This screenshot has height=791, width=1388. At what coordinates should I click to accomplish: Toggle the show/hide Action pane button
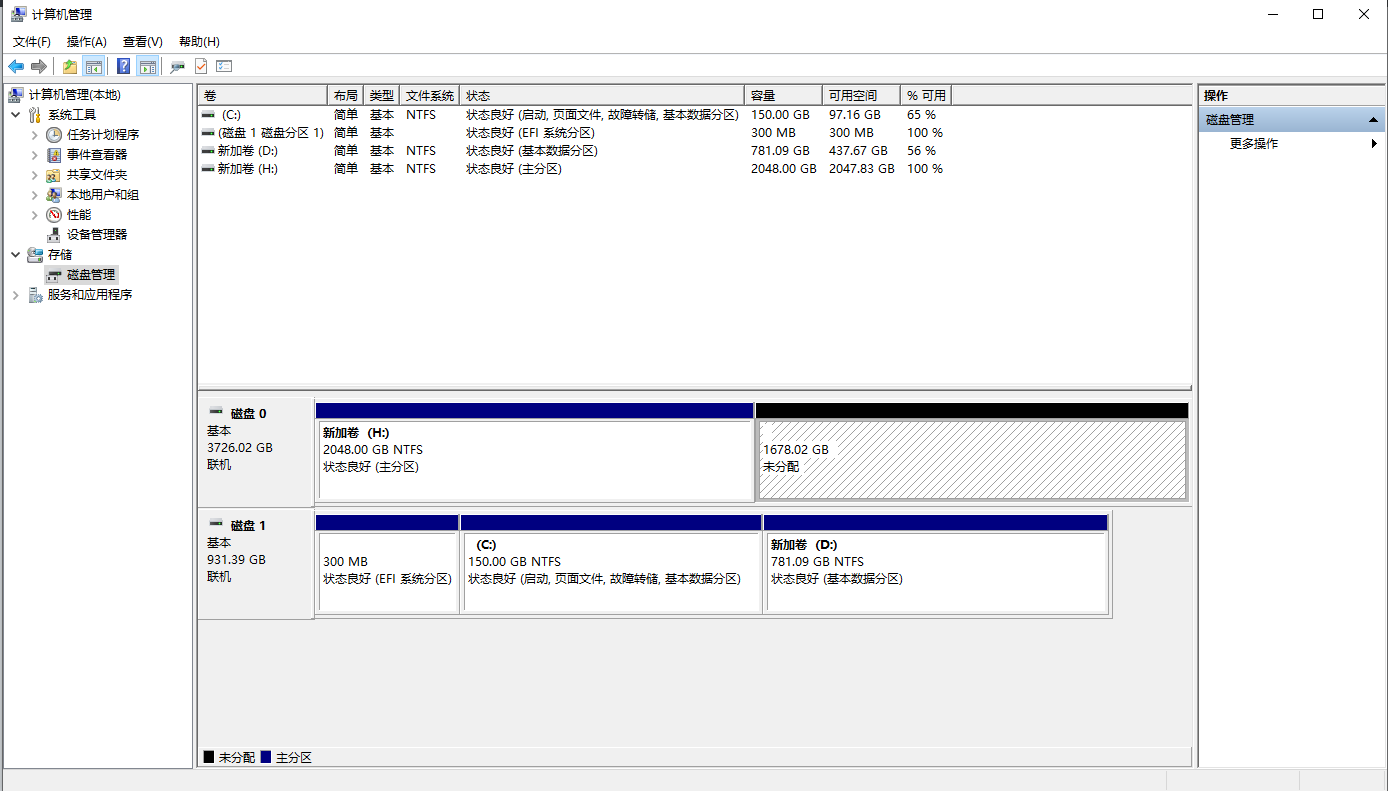[148, 66]
